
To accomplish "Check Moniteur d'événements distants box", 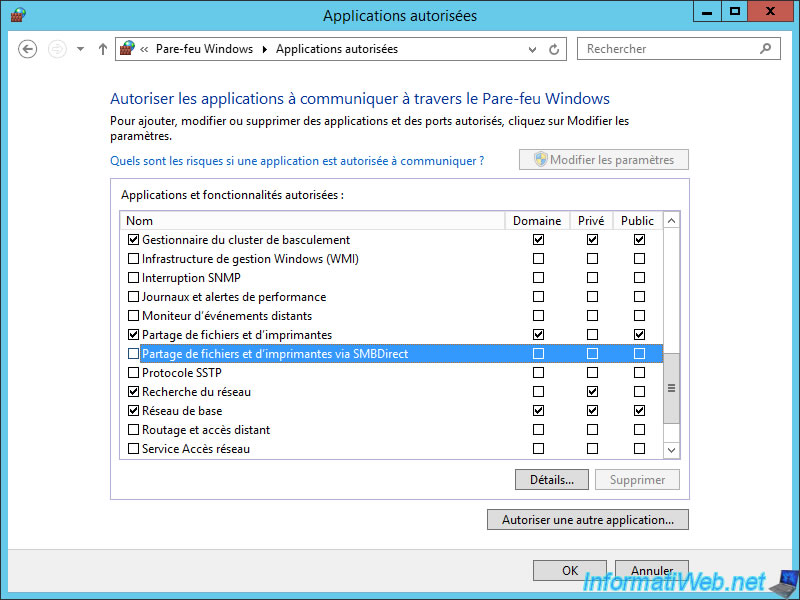I will (133, 315).
